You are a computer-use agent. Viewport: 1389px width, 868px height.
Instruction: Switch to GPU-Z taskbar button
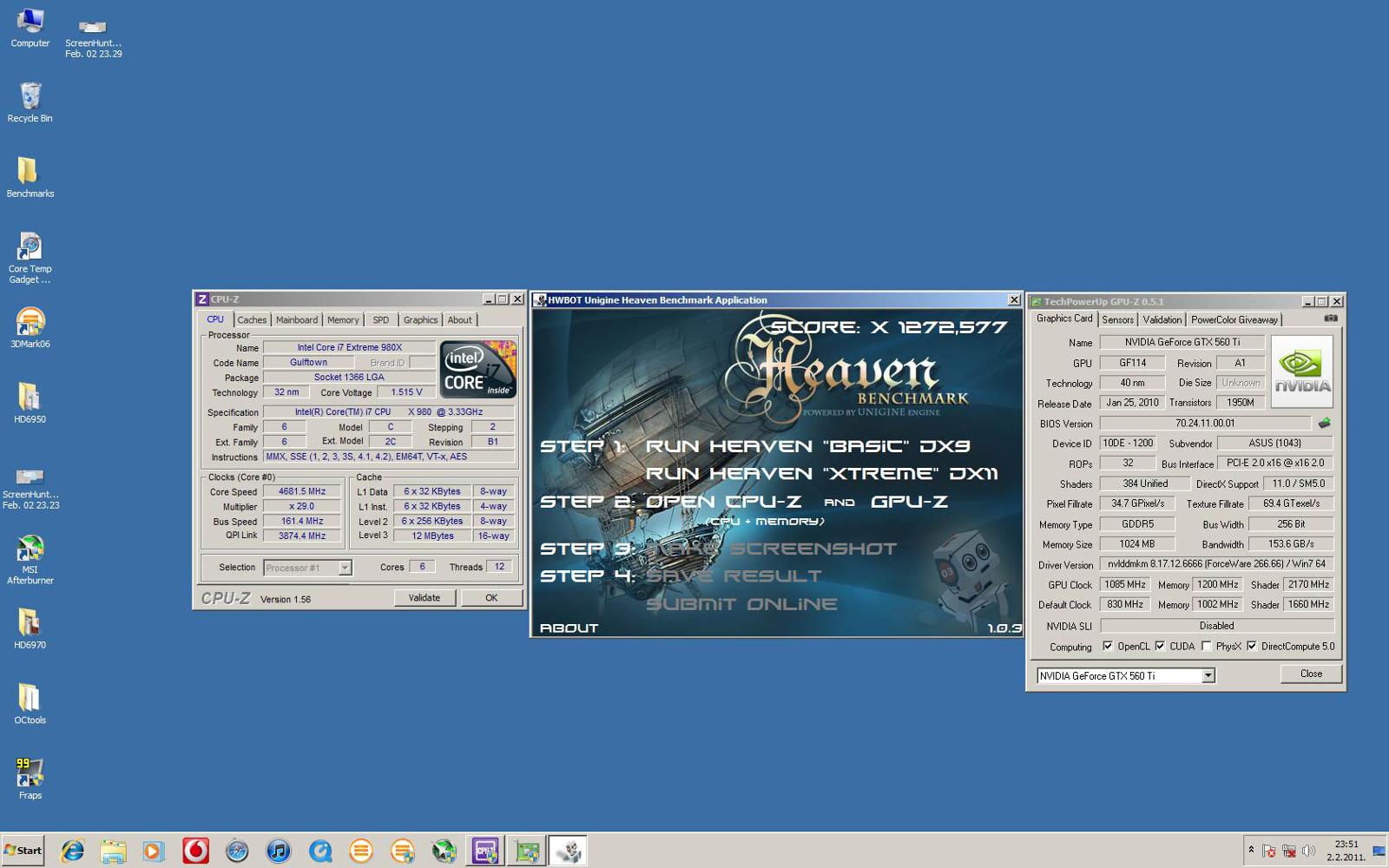click(526, 852)
